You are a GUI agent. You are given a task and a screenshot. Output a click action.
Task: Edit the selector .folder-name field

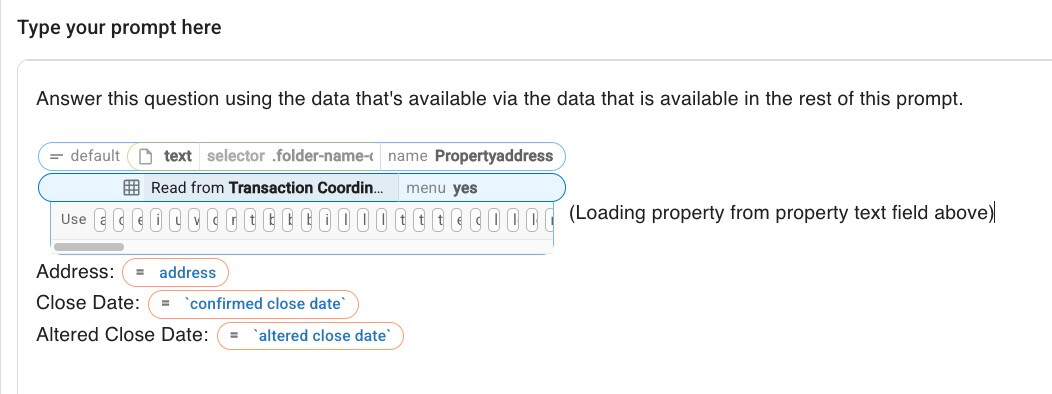pyautogui.click(x=289, y=156)
